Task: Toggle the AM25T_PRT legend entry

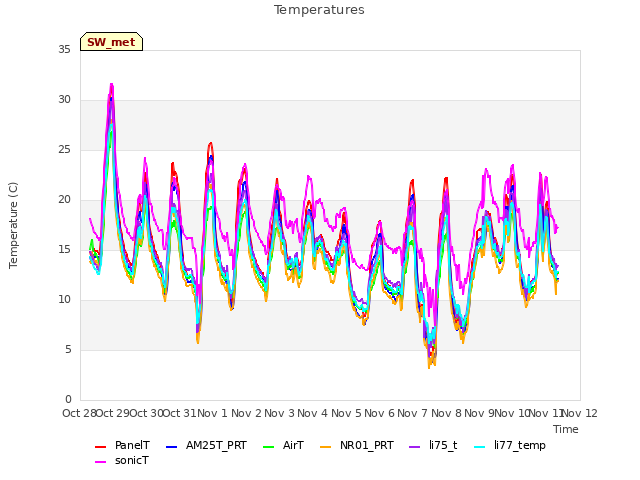Action: point(207,445)
